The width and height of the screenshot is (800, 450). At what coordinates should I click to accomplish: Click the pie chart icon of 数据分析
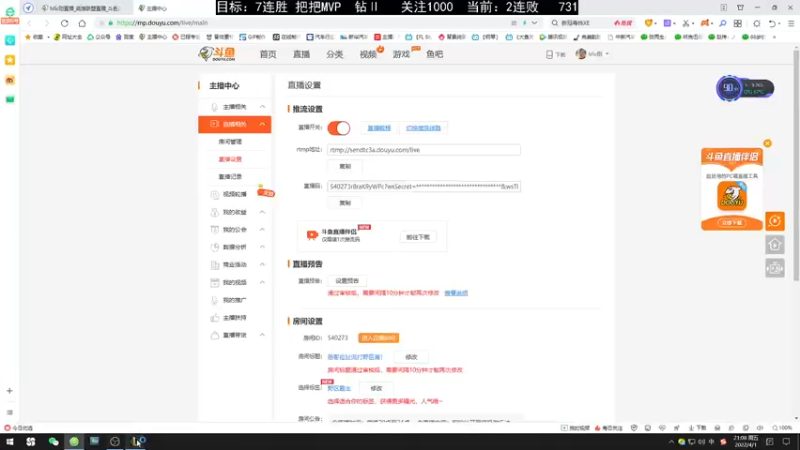tap(214, 247)
